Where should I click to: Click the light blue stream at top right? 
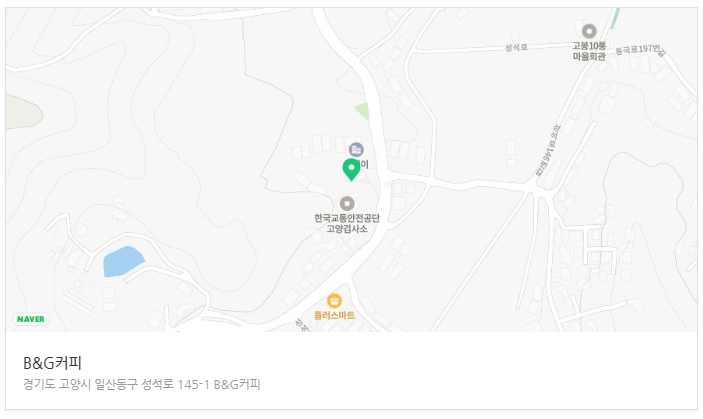coord(616,19)
